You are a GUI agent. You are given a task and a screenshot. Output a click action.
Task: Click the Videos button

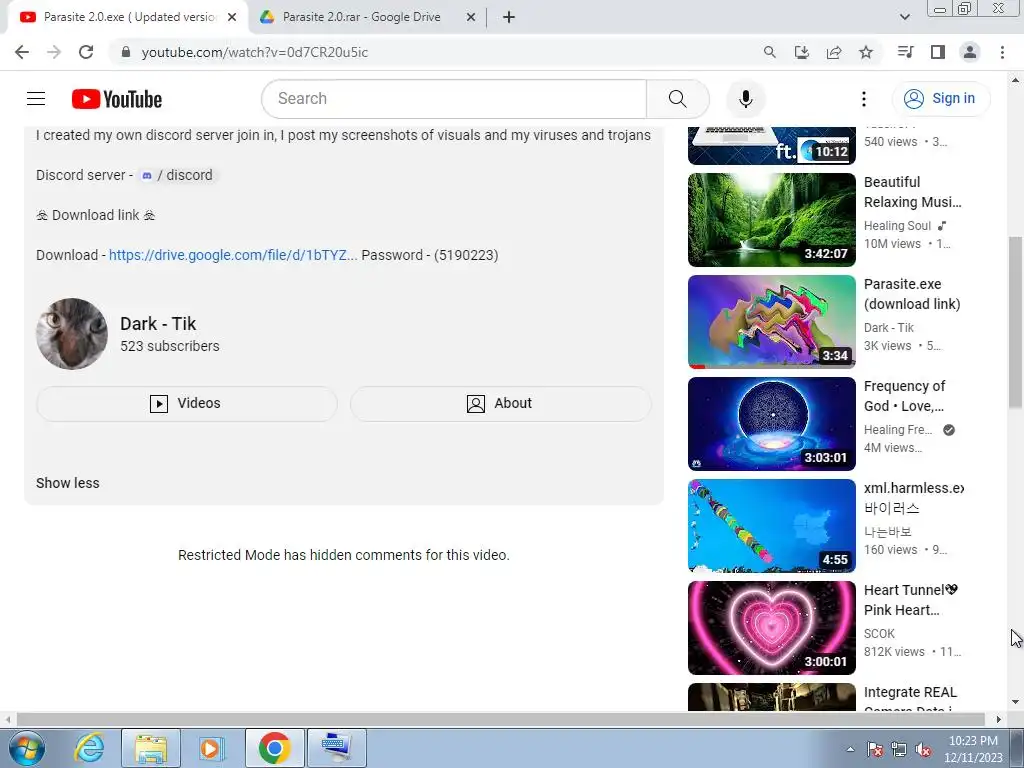click(x=187, y=404)
